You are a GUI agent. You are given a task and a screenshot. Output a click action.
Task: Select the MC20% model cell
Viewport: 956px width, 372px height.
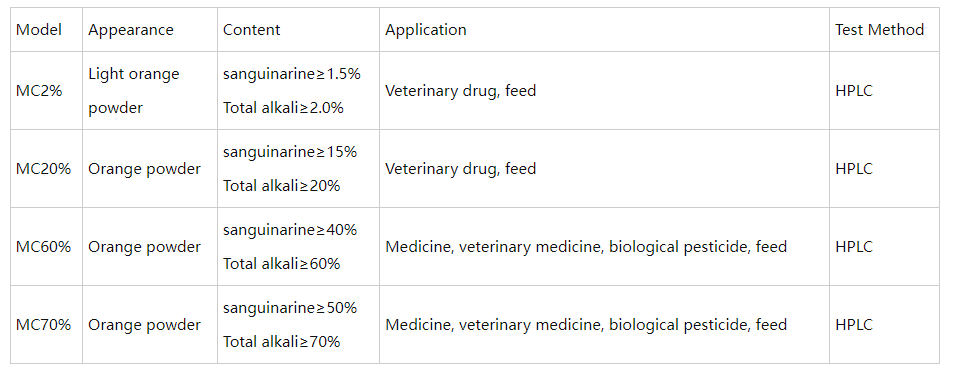[46, 169]
